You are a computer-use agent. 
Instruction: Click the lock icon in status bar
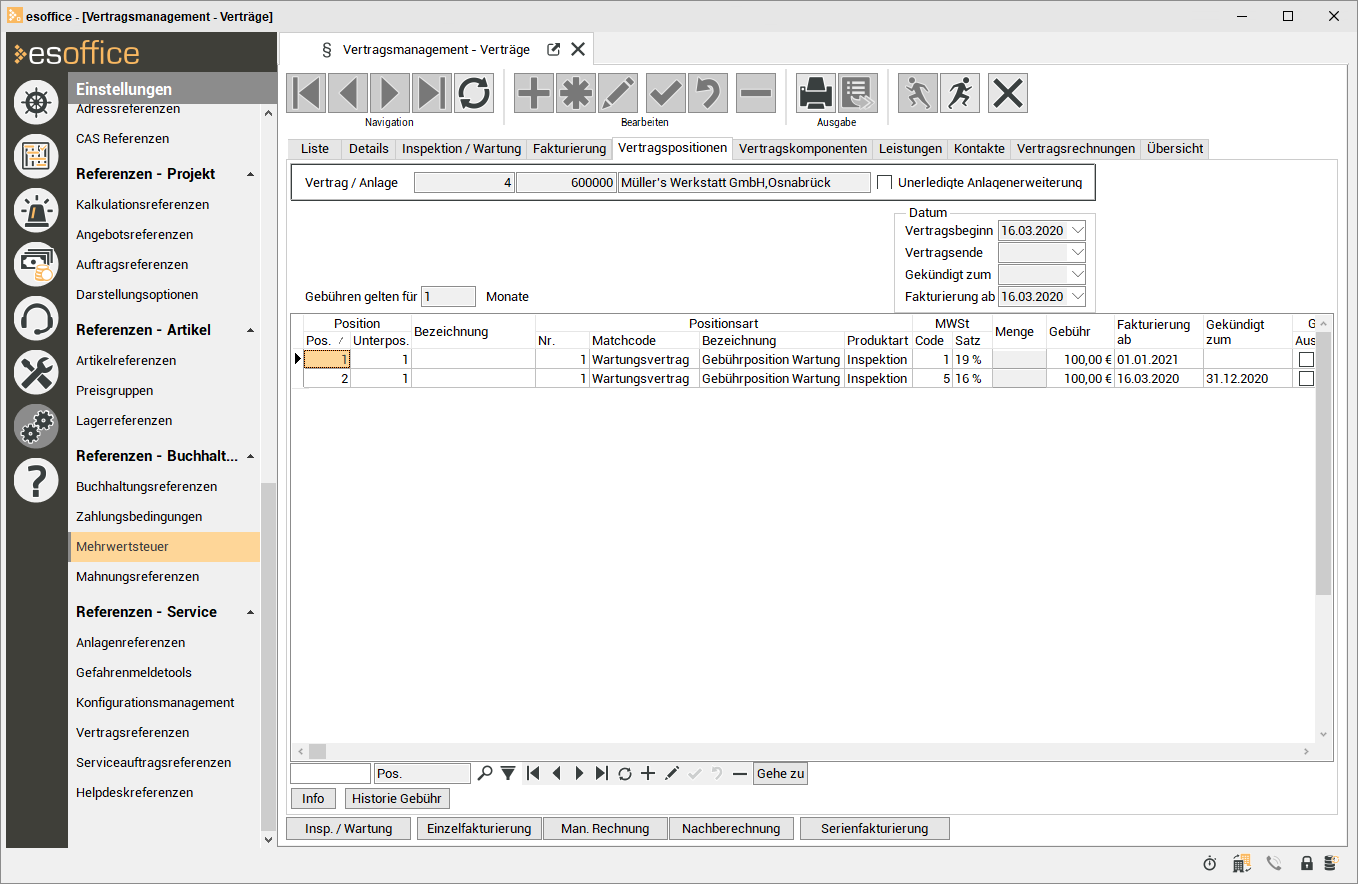point(1306,863)
